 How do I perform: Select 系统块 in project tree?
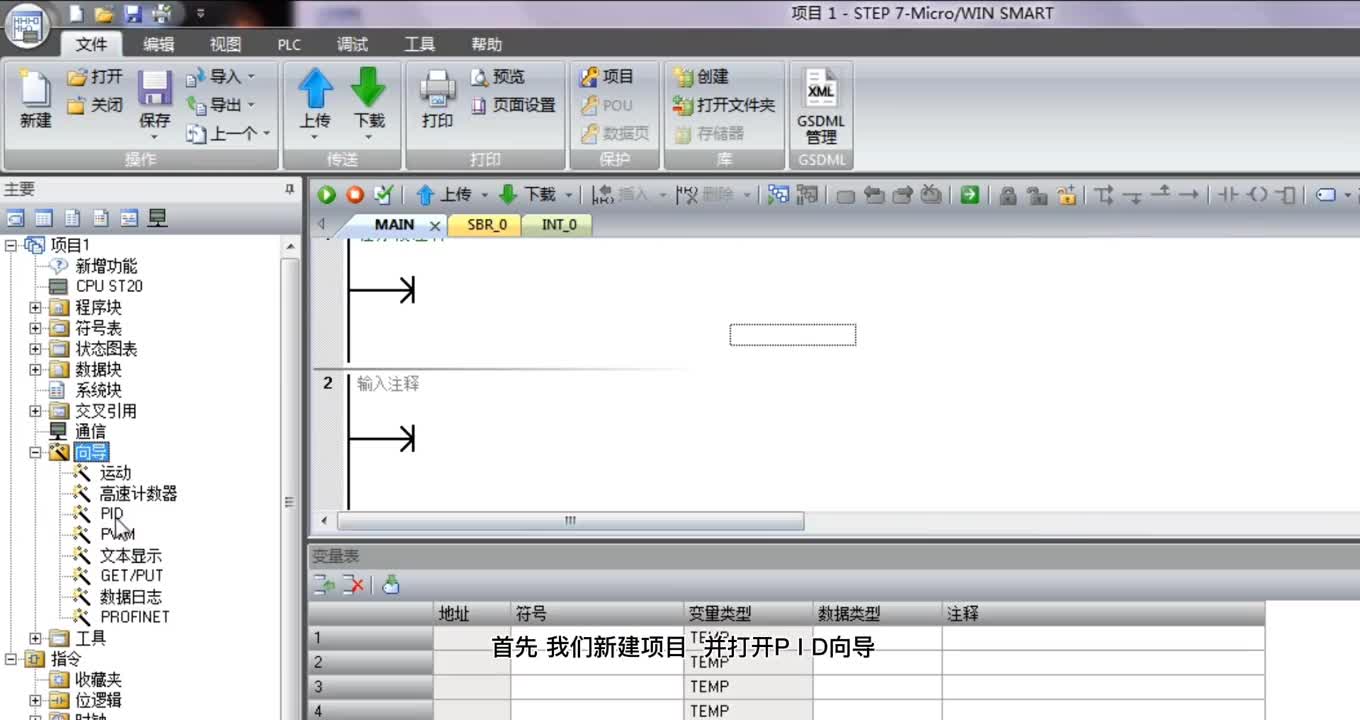[x=98, y=390]
